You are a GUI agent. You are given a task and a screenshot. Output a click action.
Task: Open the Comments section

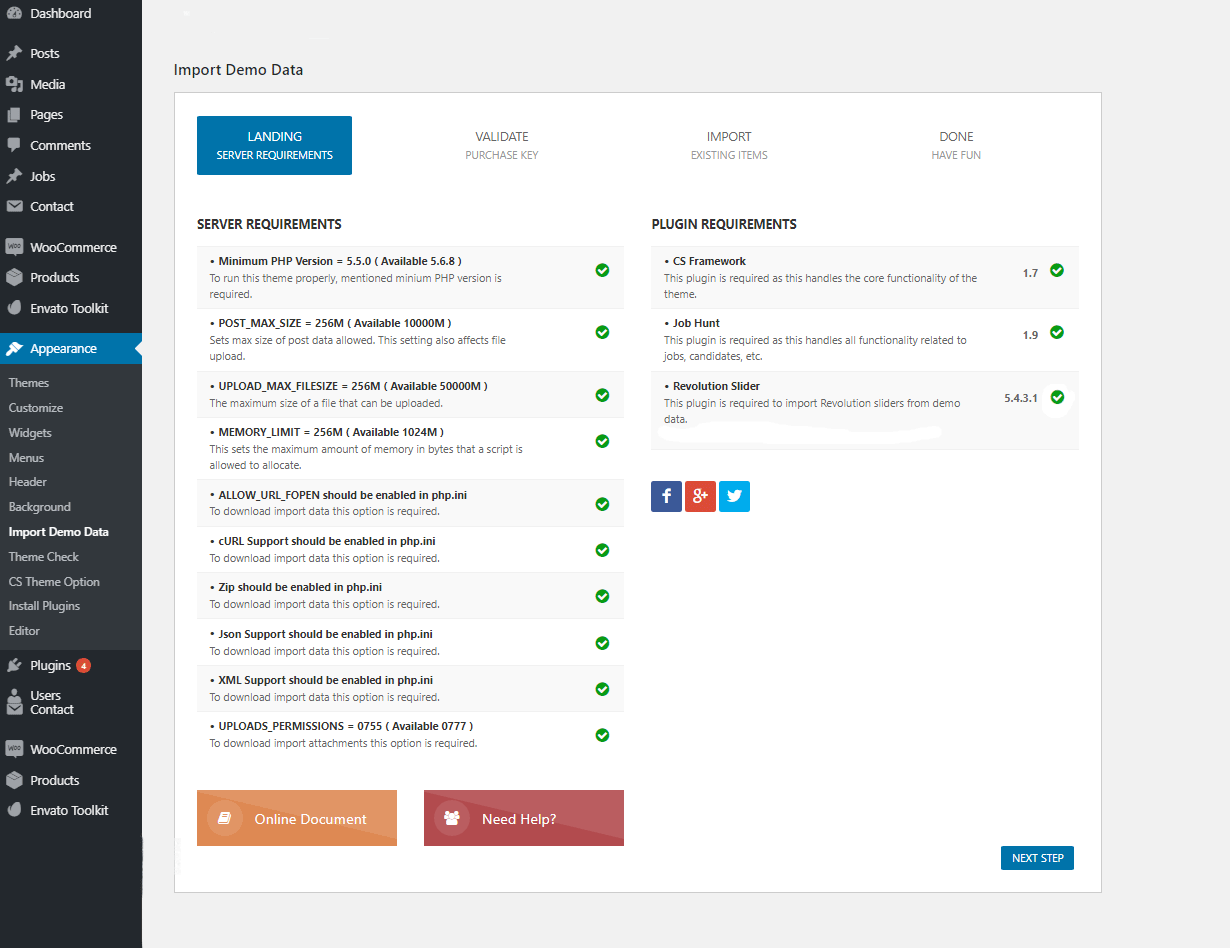(x=60, y=145)
